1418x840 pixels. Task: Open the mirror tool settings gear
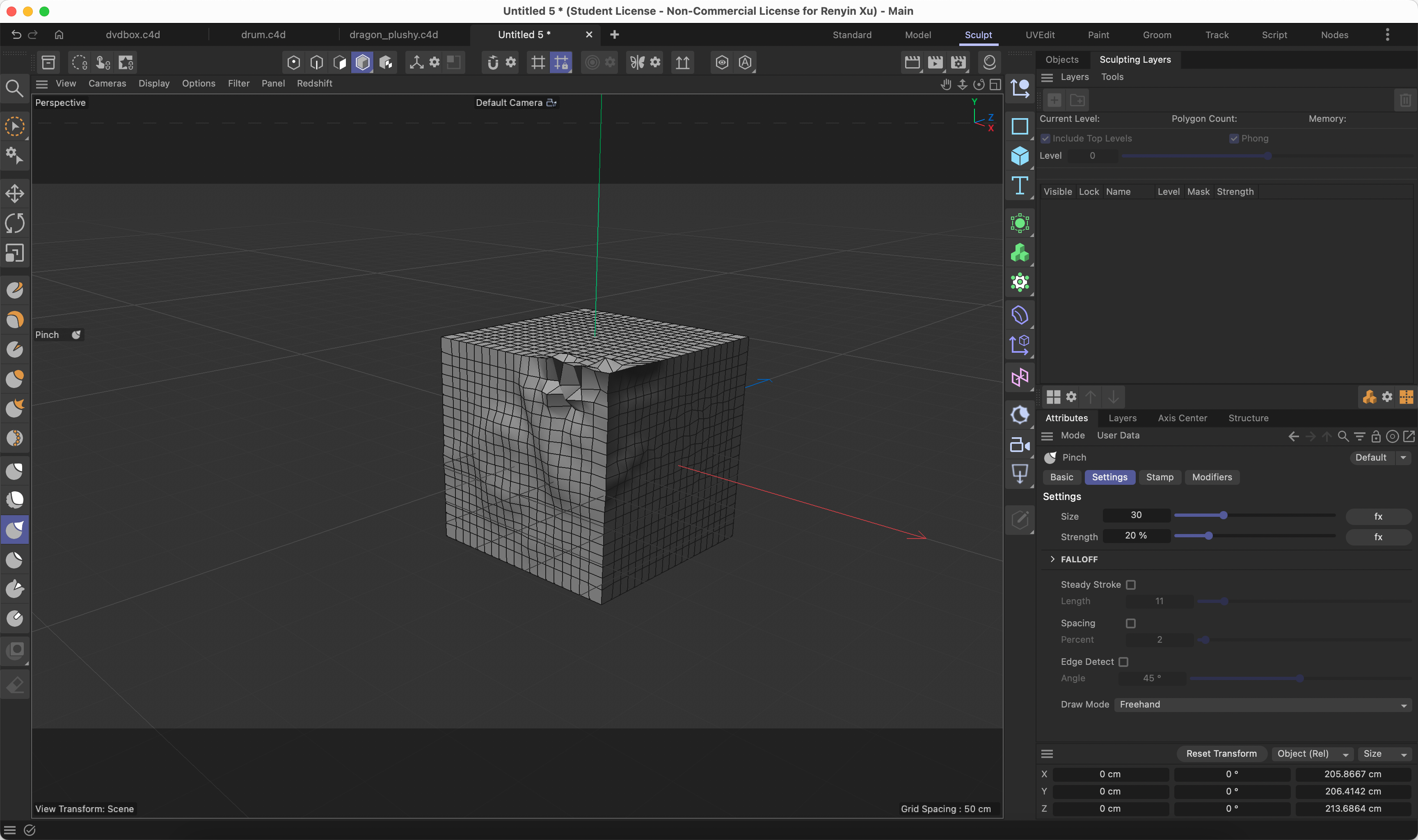[x=655, y=62]
